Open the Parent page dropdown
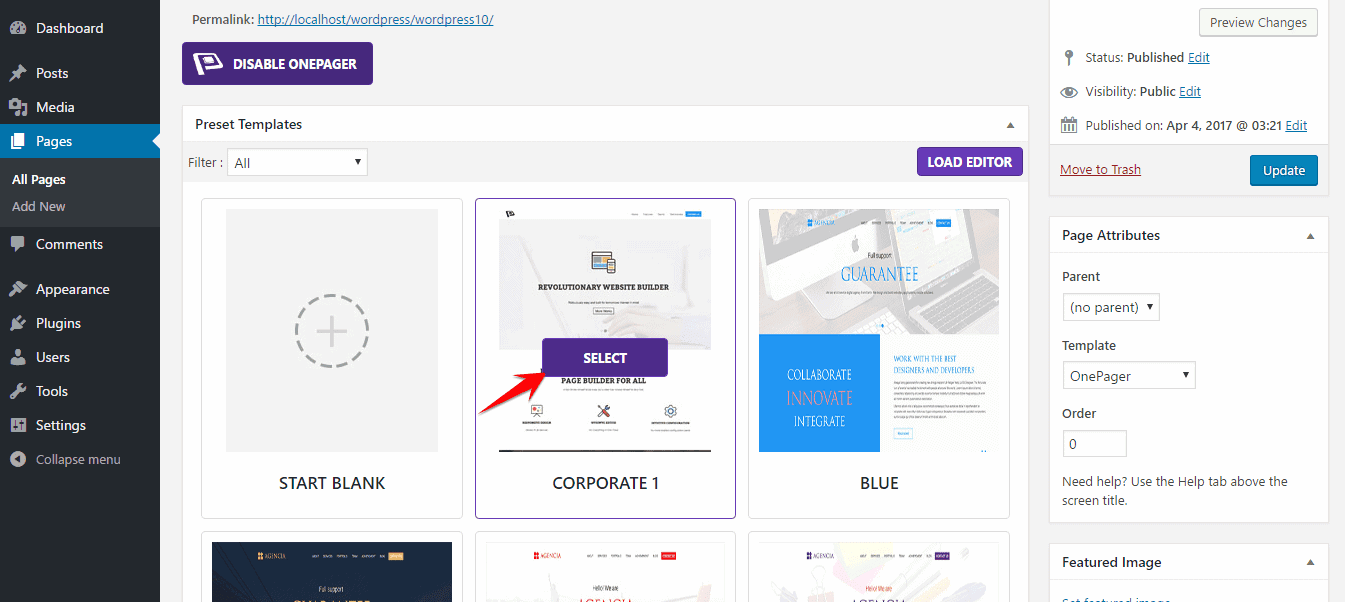This screenshot has height=602, width=1345. [1110, 307]
